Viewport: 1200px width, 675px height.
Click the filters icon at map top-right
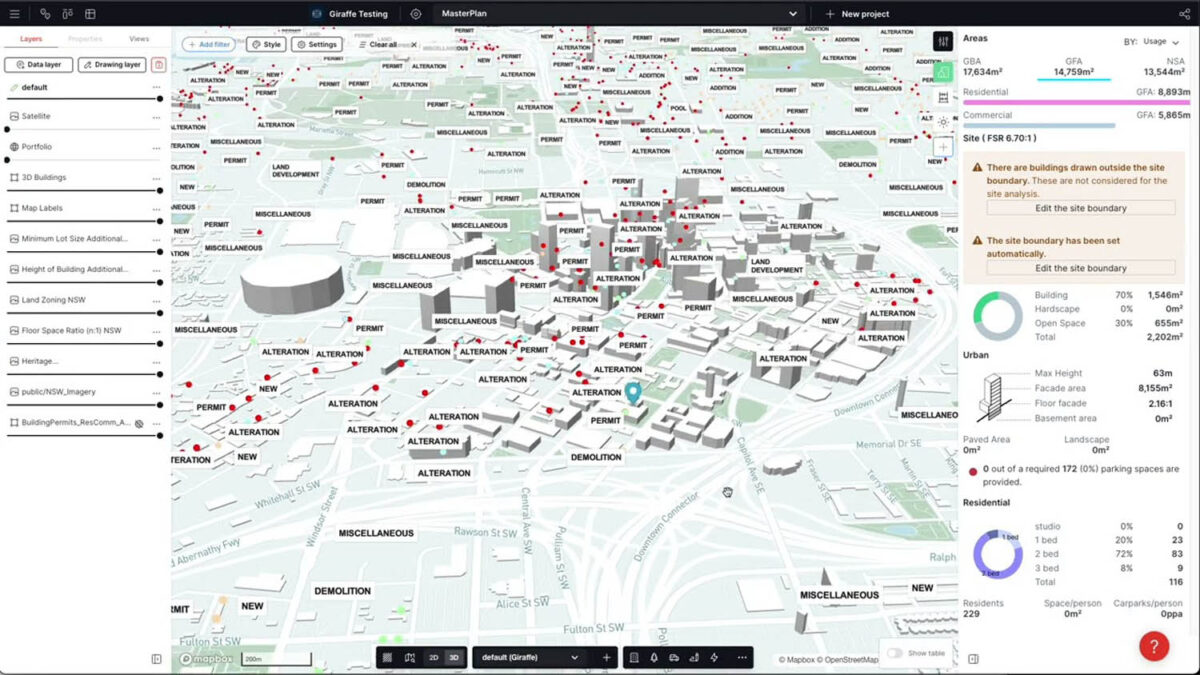pos(943,41)
